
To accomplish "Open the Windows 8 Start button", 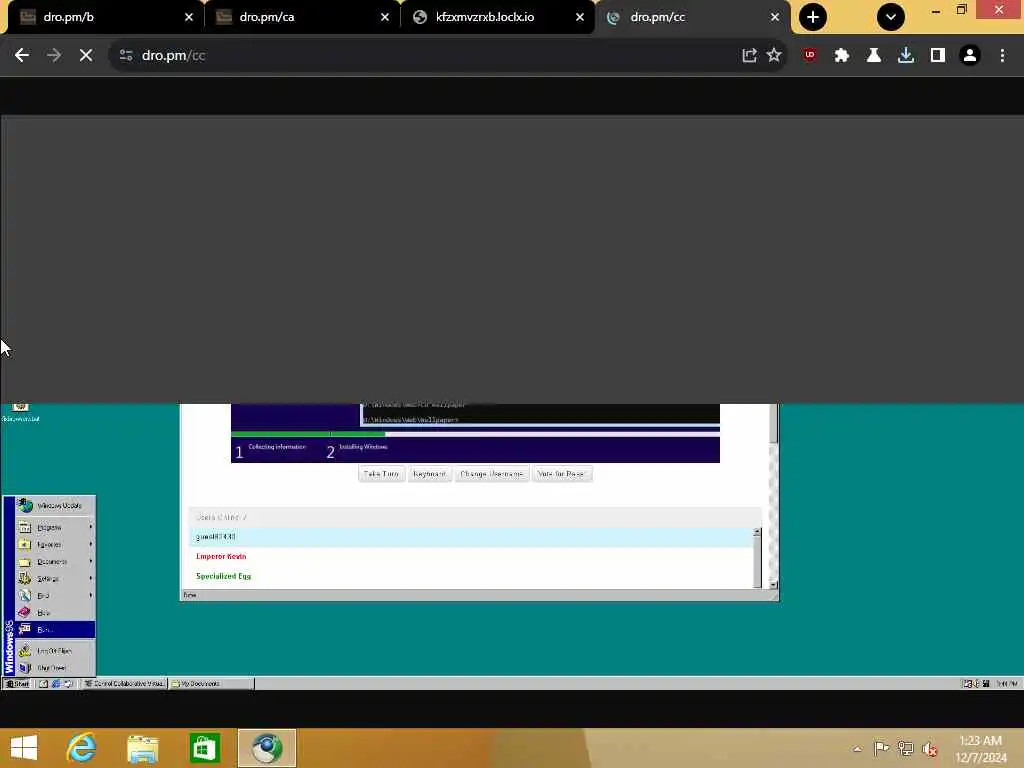I will pyautogui.click(x=24, y=748).
